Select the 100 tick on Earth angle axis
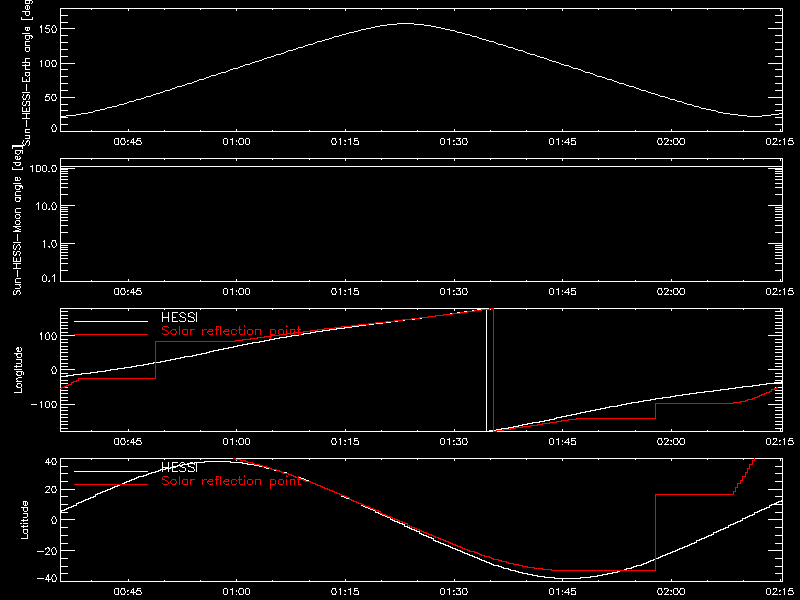Screen dimensions: 800x600 (x=48, y=64)
